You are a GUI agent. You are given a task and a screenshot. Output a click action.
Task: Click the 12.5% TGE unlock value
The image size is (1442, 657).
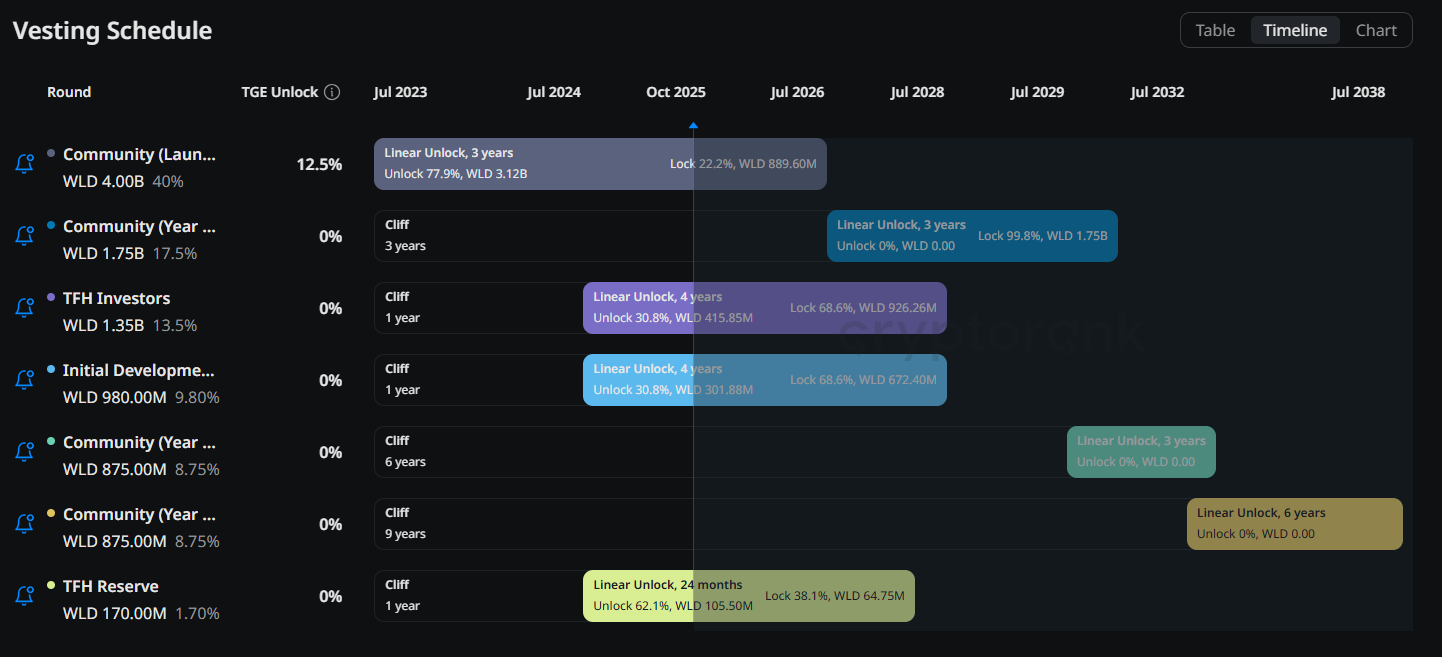coord(319,164)
